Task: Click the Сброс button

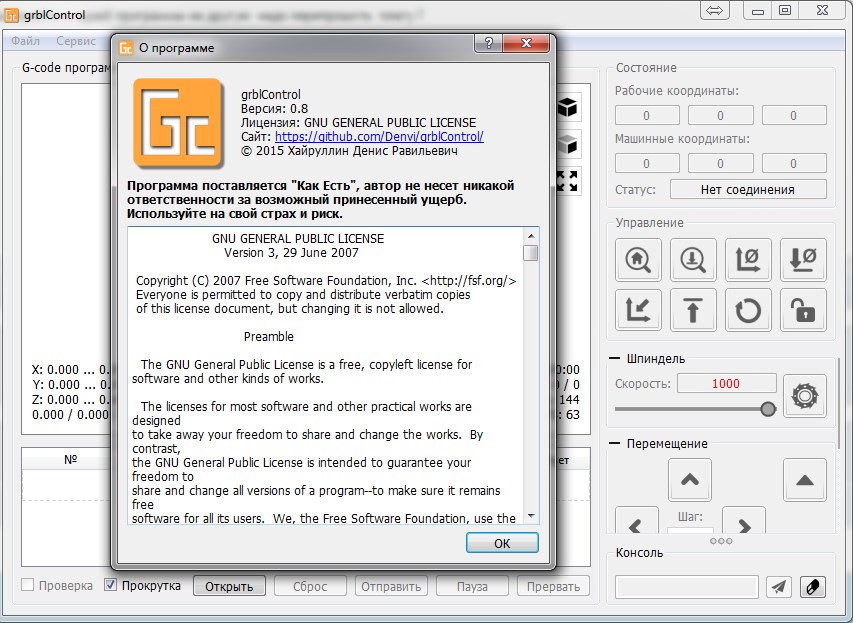Action: click(310, 587)
